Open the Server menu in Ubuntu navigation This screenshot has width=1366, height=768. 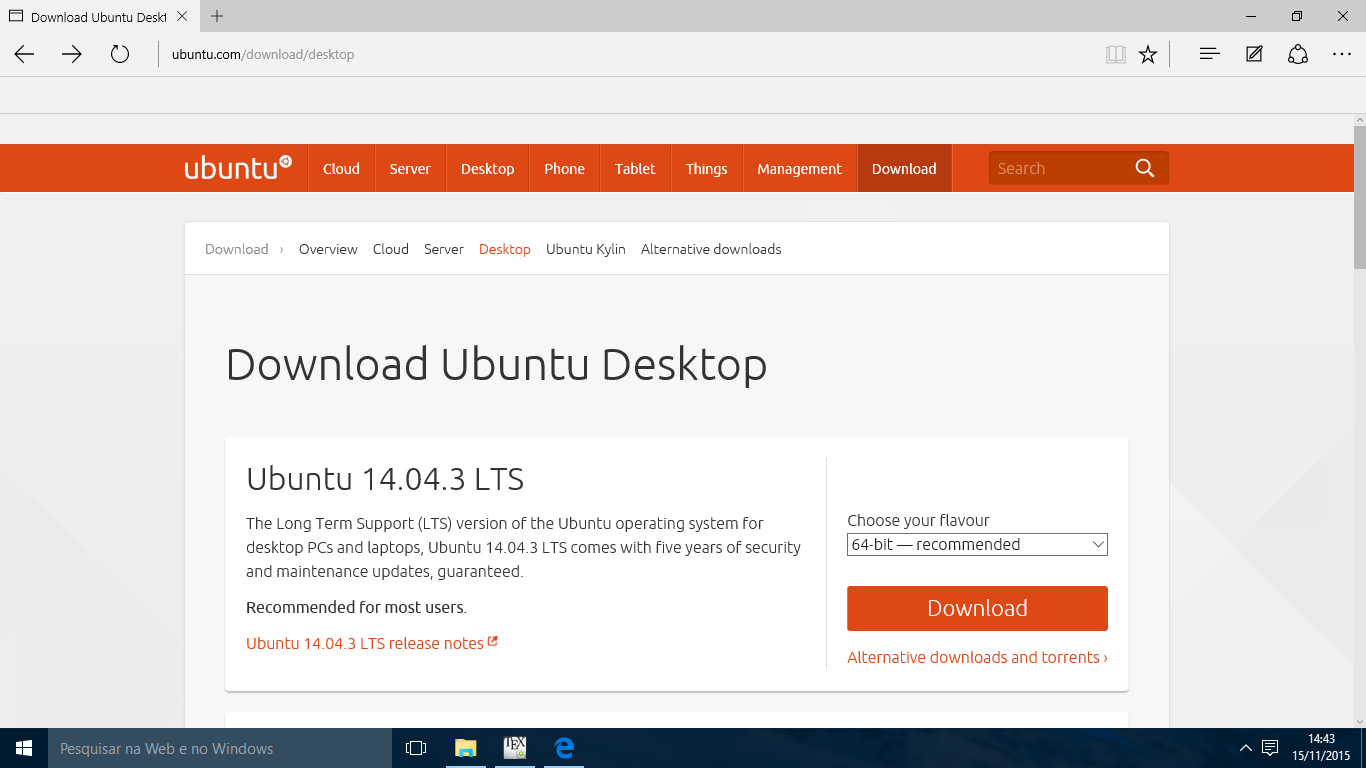(410, 168)
